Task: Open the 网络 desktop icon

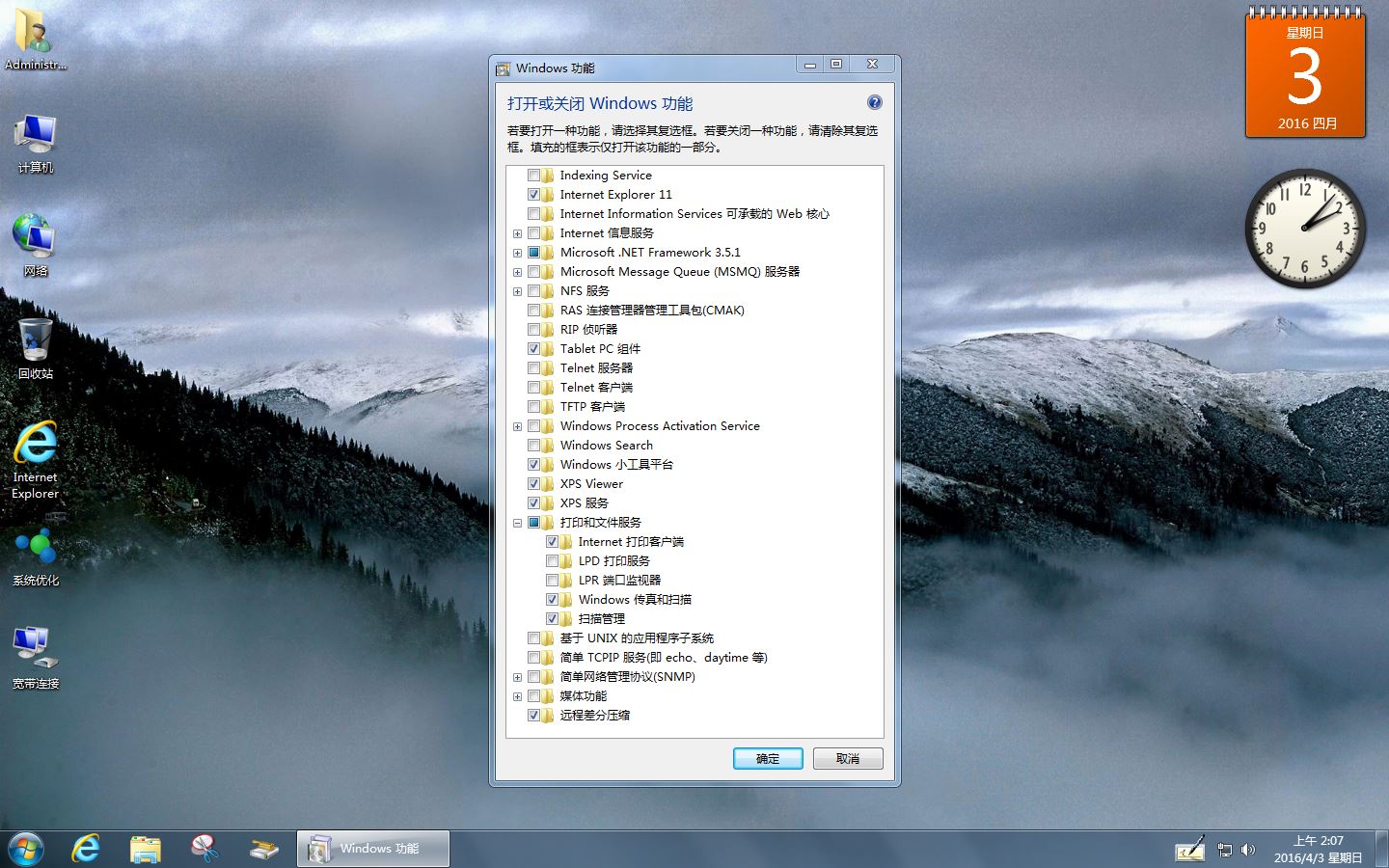Action: pyautogui.click(x=35, y=245)
